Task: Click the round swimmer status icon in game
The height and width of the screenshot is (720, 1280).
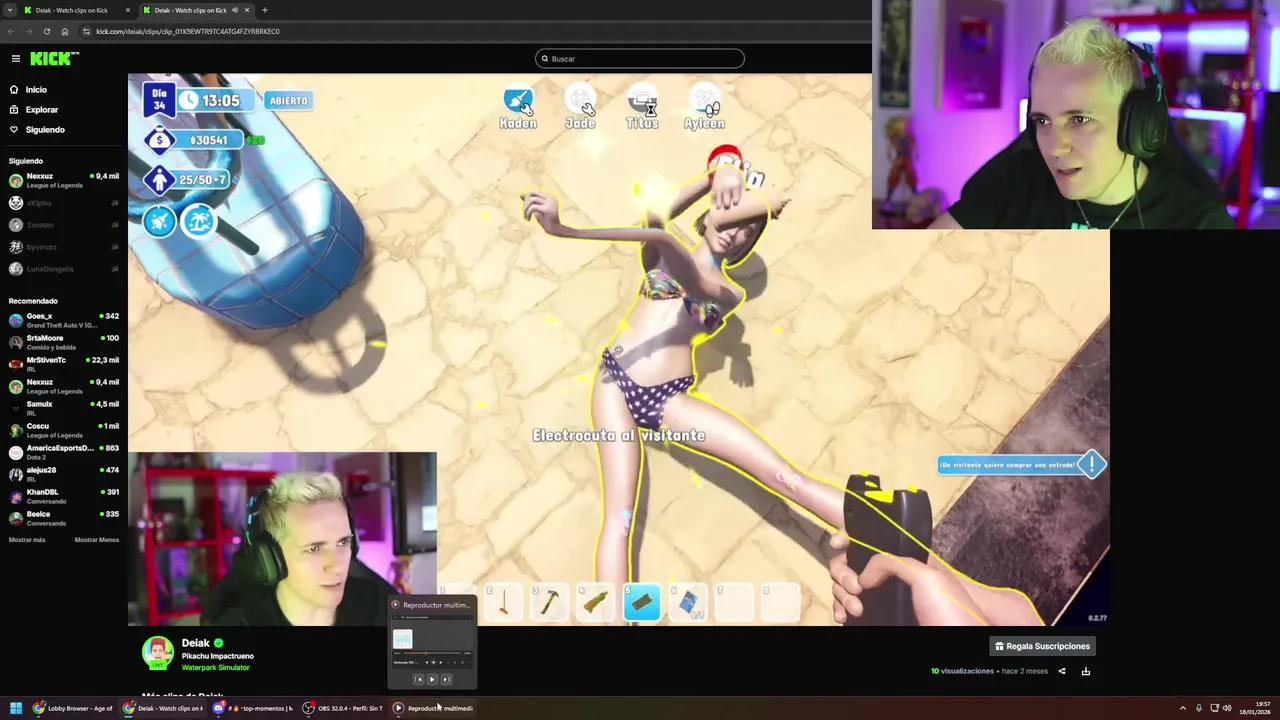Action: [x=160, y=221]
